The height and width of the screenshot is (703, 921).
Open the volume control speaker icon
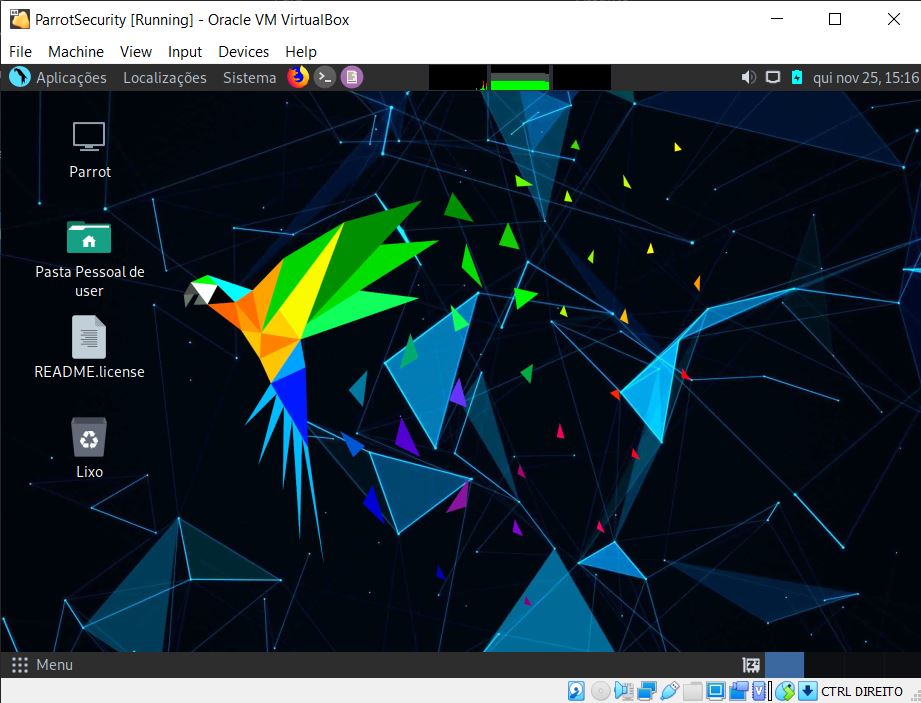click(x=748, y=77)
